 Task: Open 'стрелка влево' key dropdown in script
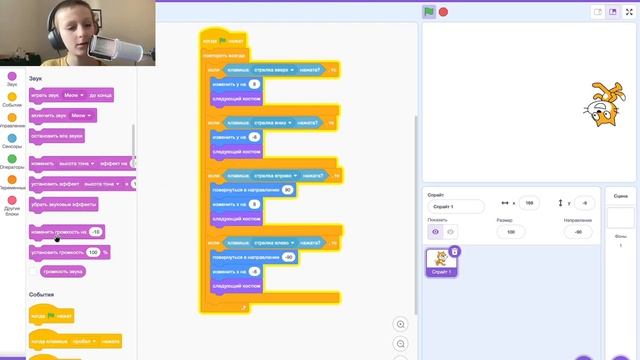pos(274,243)
